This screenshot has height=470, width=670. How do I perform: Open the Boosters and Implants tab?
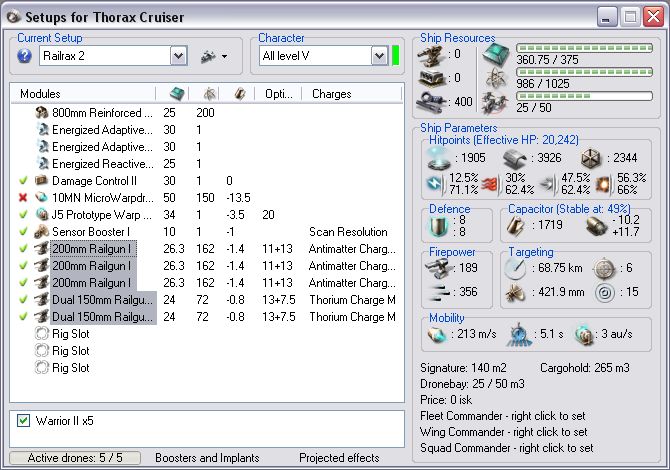click(207, 458)
